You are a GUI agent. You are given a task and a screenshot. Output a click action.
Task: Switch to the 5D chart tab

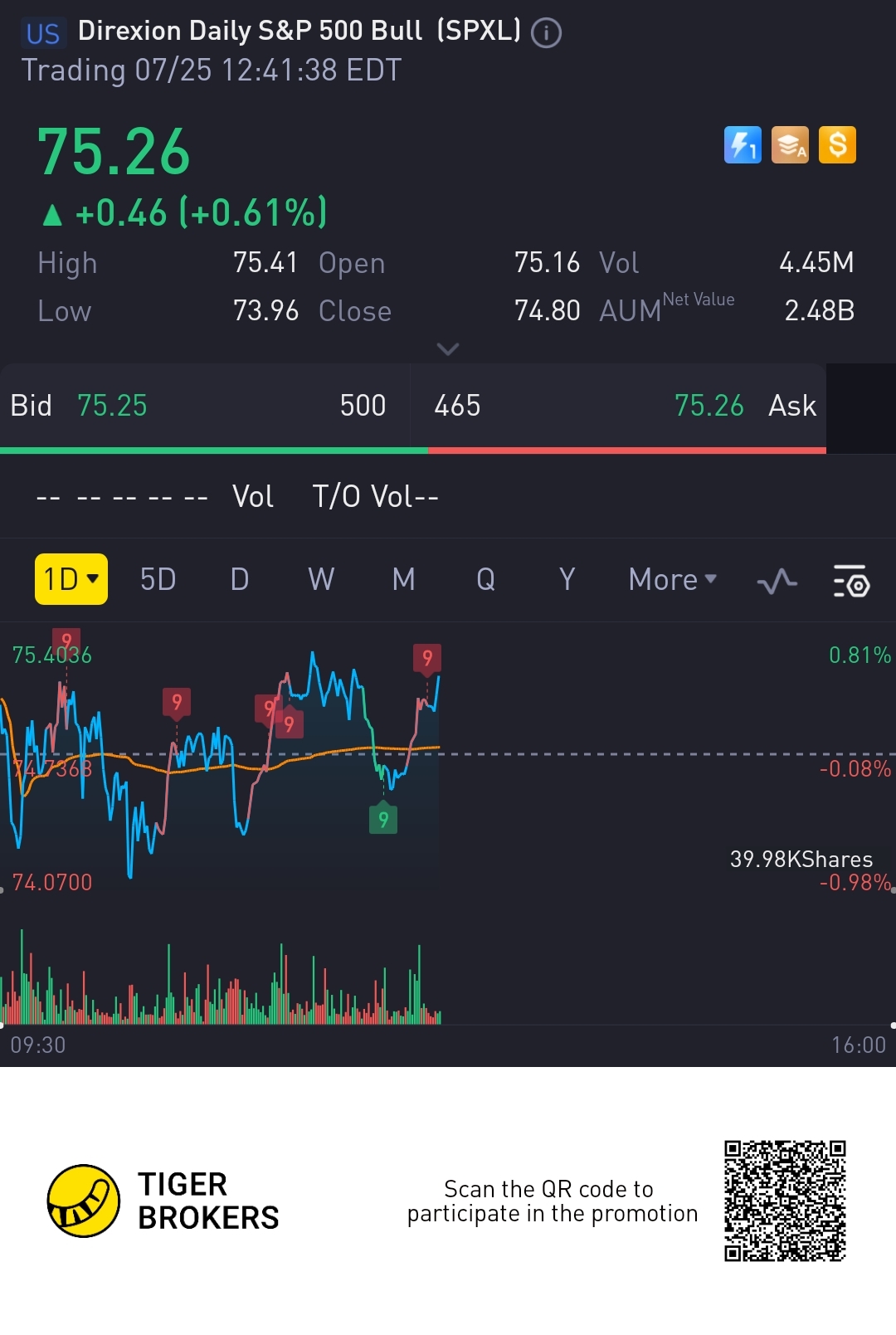pyautogui.click(x=158, y=579)
